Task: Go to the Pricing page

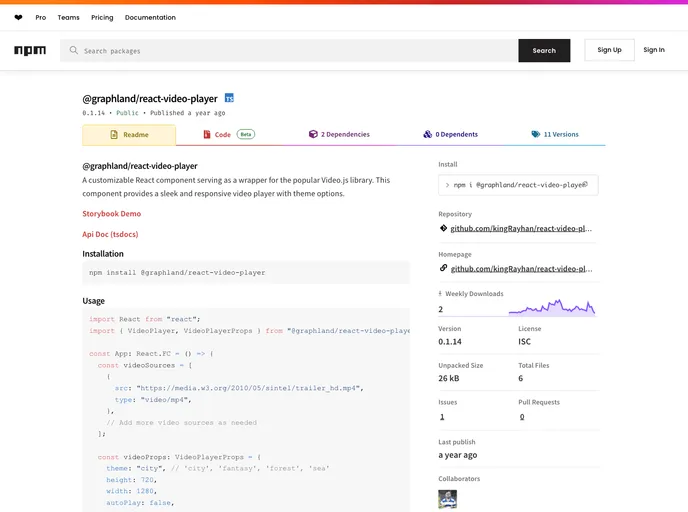Action: pos(102,18)
